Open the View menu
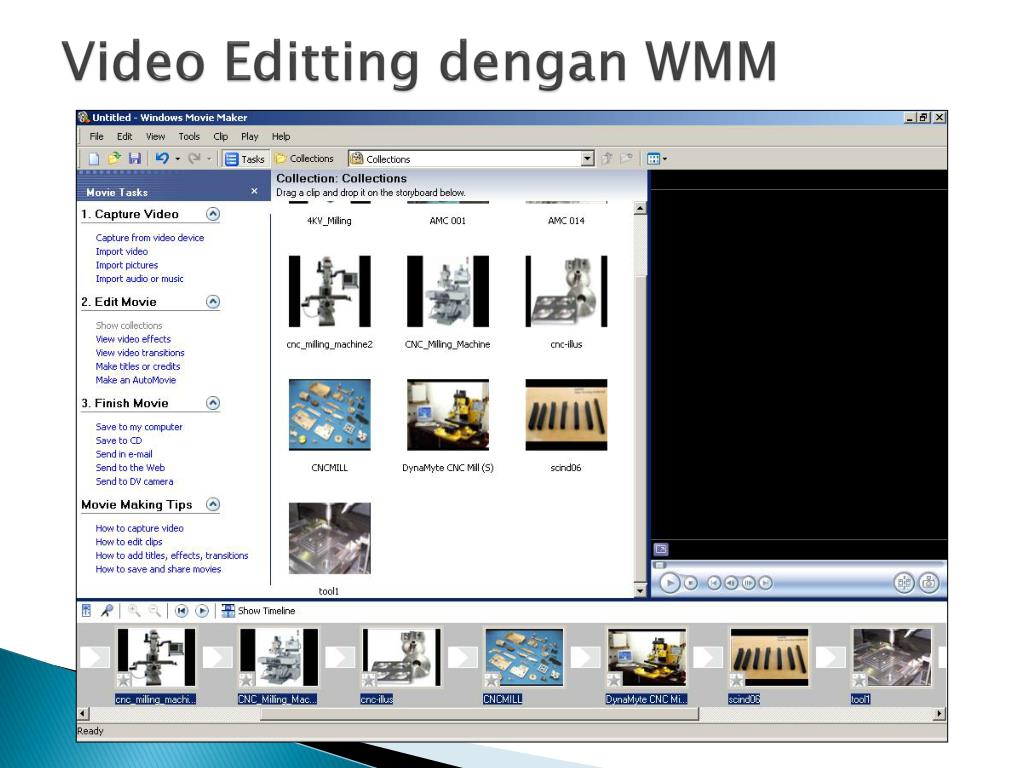Viewport: 1024px width, 768px height. (x=155, y=136)
